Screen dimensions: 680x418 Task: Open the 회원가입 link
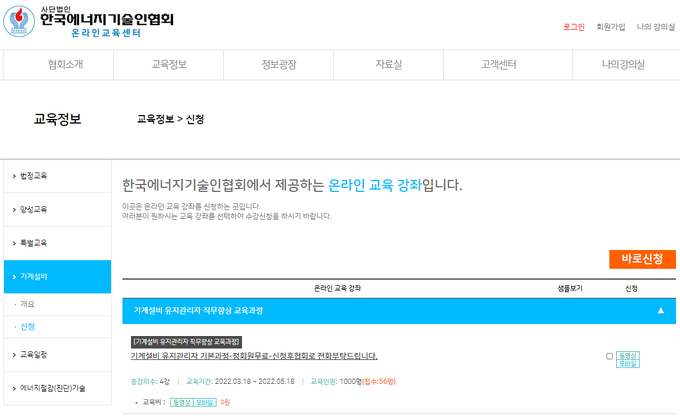610,27
